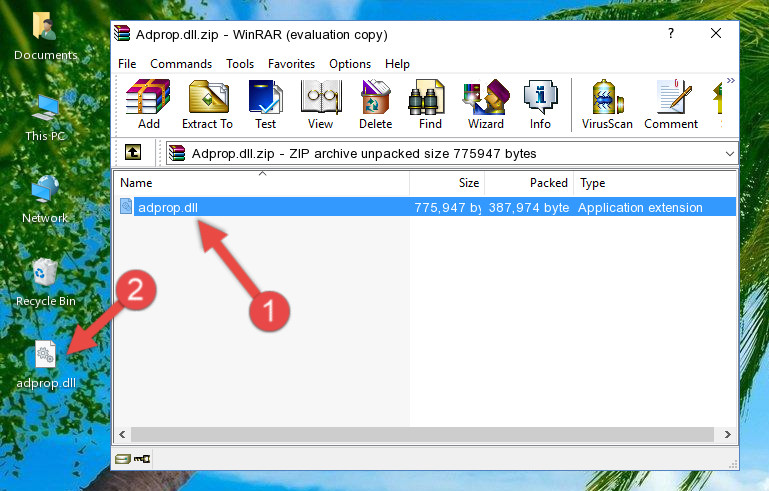The height and width of the screenshot is (491, 769).
Task: Click the question mark help button in title bar
Action: tap(671, 33)
